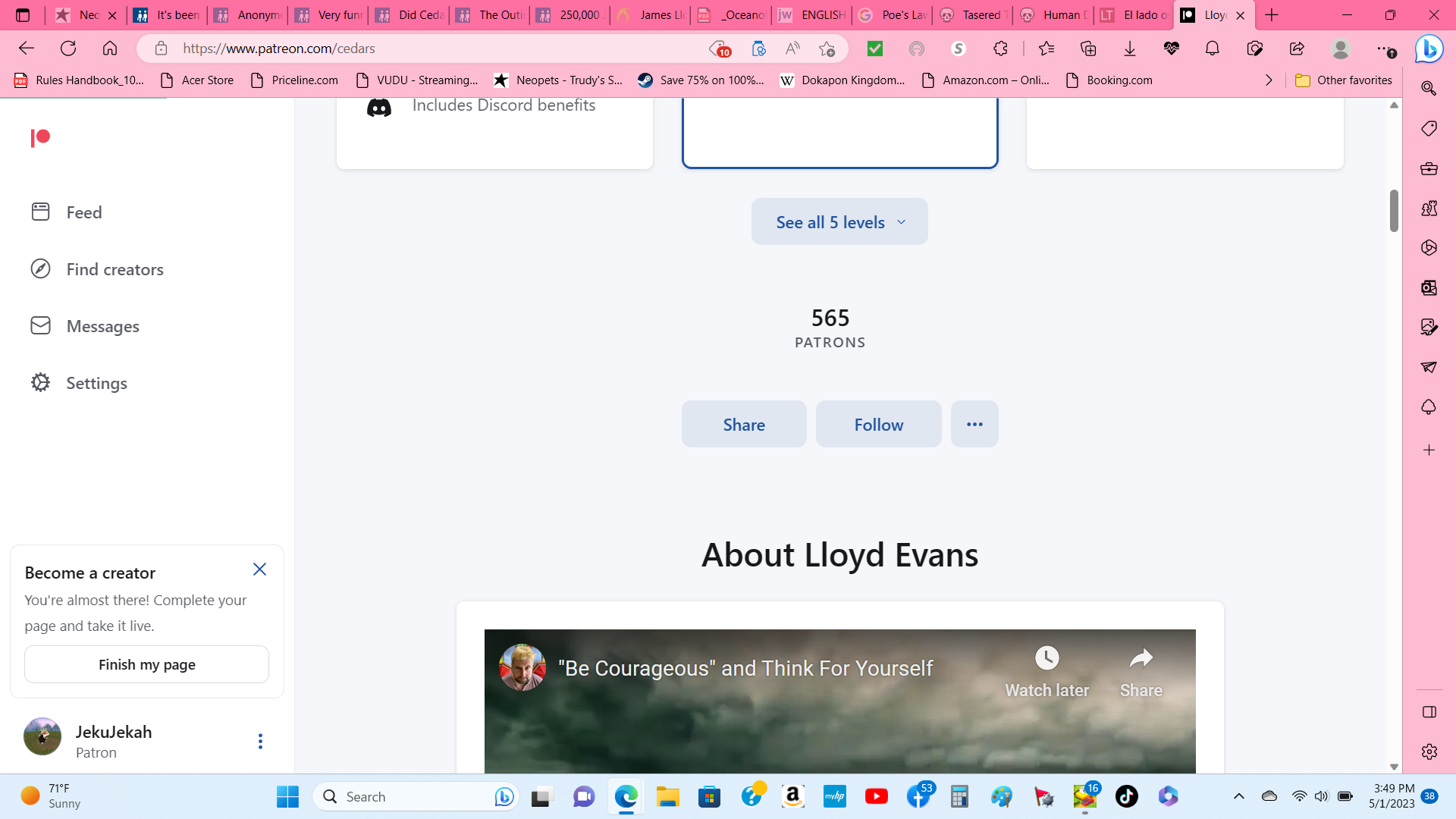Screen dimensions: 1456x819
Task: Follow Lloyd Evans
Action: (878, 424)
